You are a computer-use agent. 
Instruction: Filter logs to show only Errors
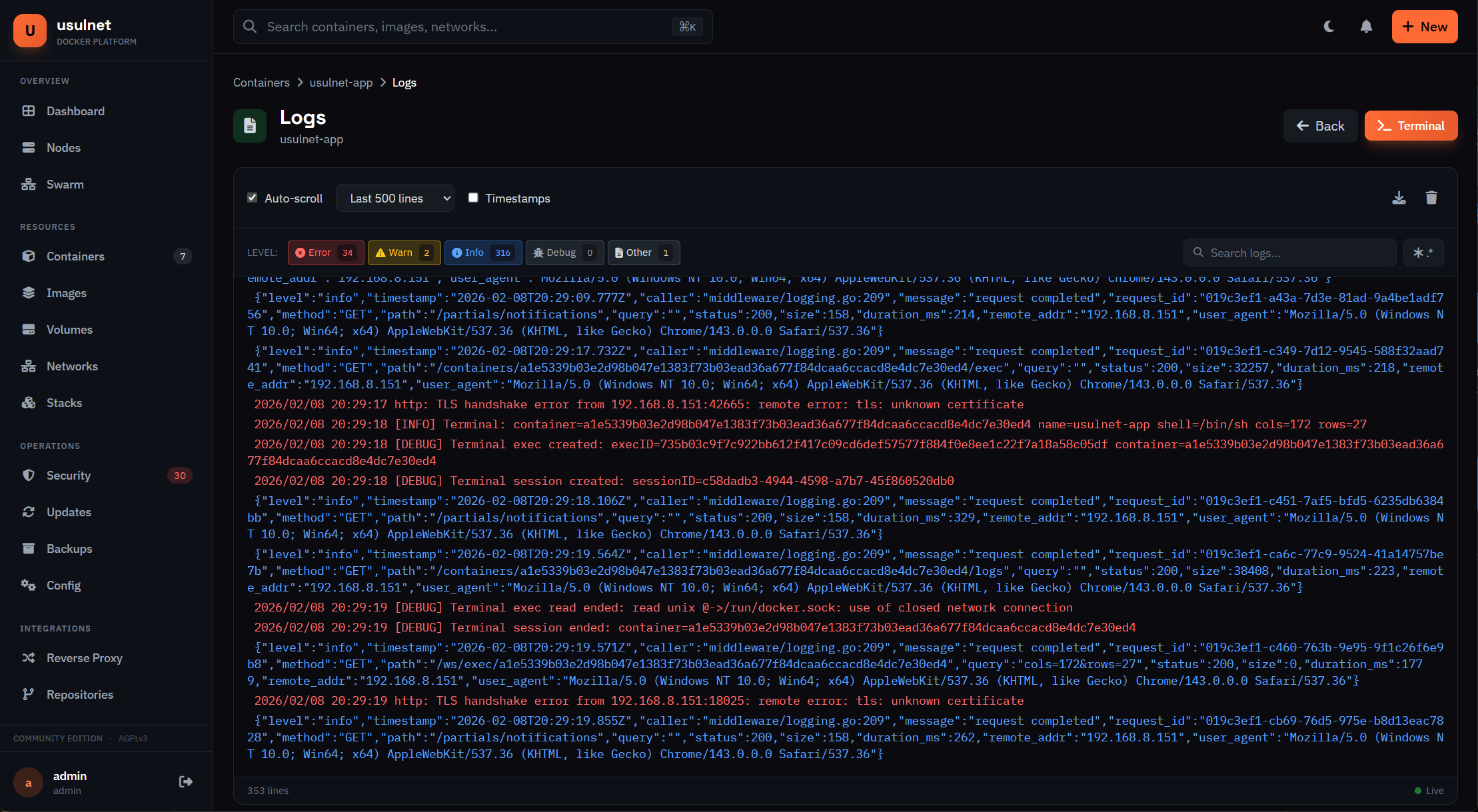325,252
